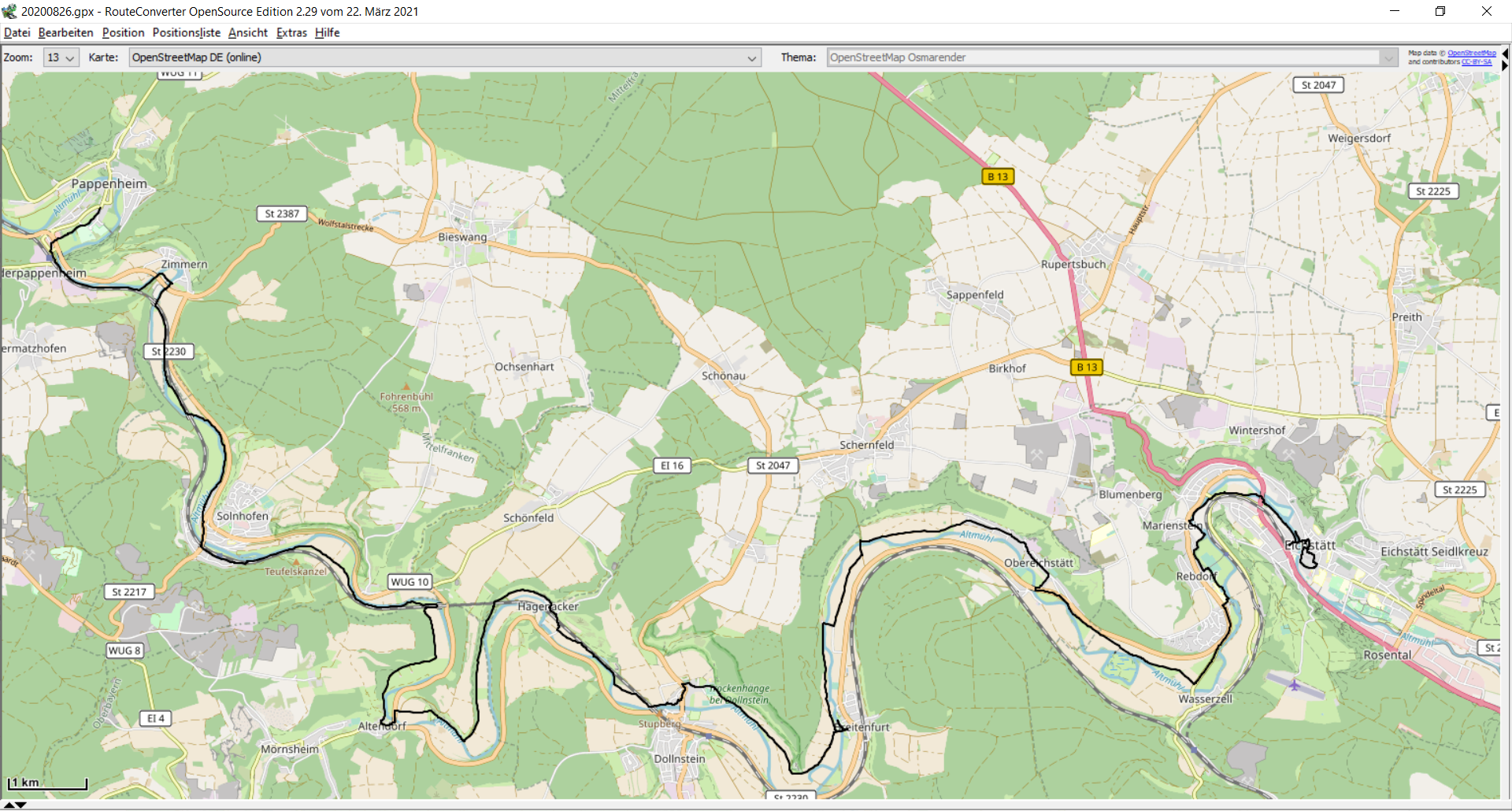
Task: Open the CC-BY-SA license link
Action: click(1476, 62)
